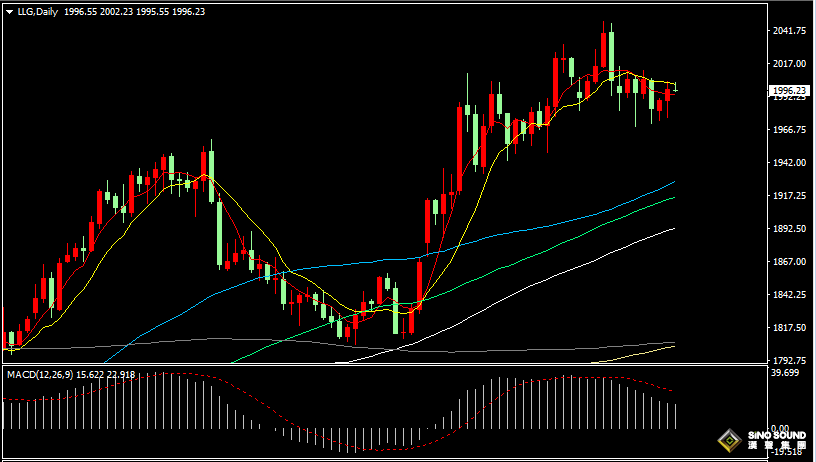Click the 1892.50 price axis label
The height and width of the screenshot is (462, 816).
point(789,229)
